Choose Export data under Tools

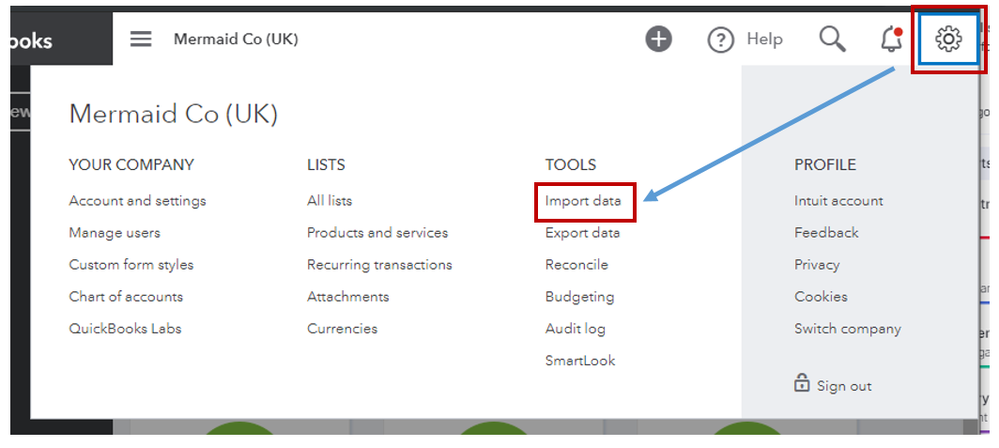(x=582, y=233)
